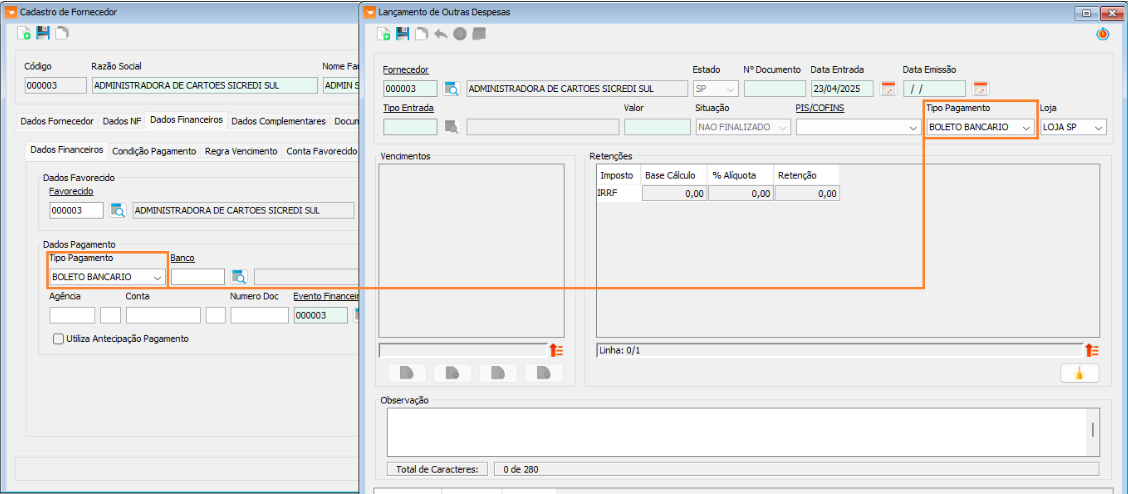Click the save icon in Cadastro de Fornecedor toolbar
The width and height of the screenshot is (1128, 494).
[43, 33]
